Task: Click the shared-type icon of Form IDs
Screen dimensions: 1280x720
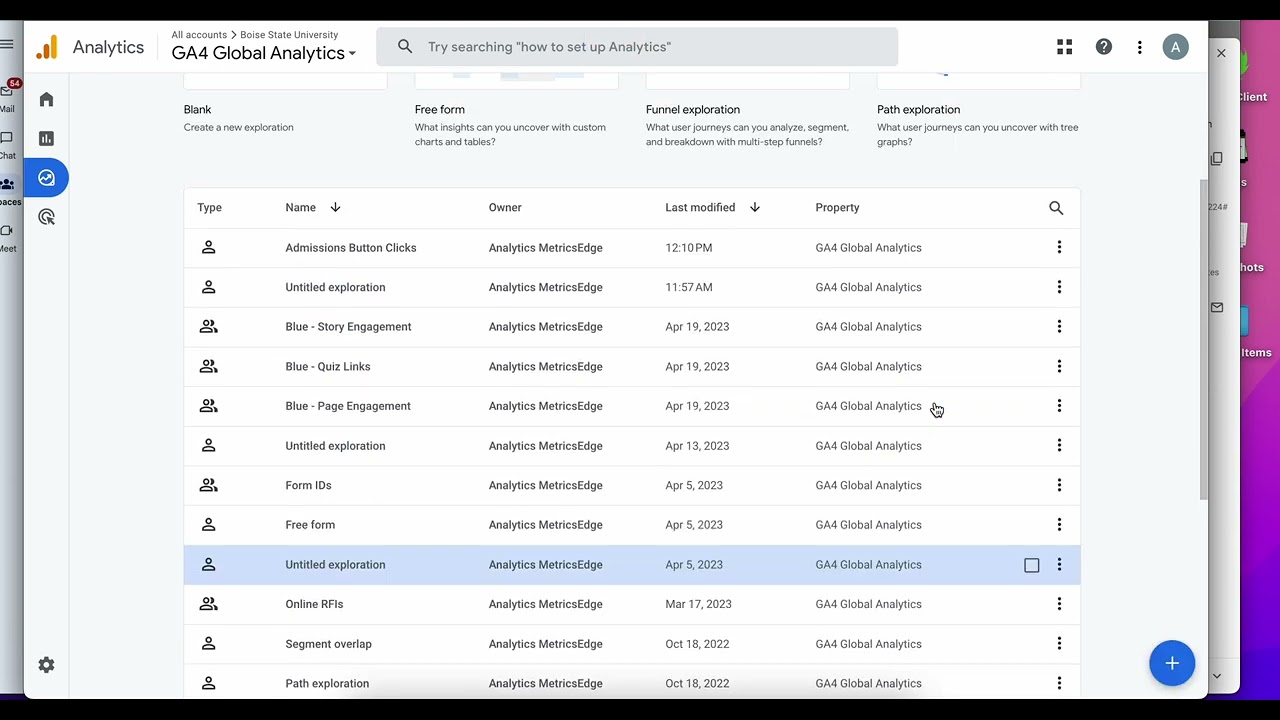Action: click(x=208, y=485)
